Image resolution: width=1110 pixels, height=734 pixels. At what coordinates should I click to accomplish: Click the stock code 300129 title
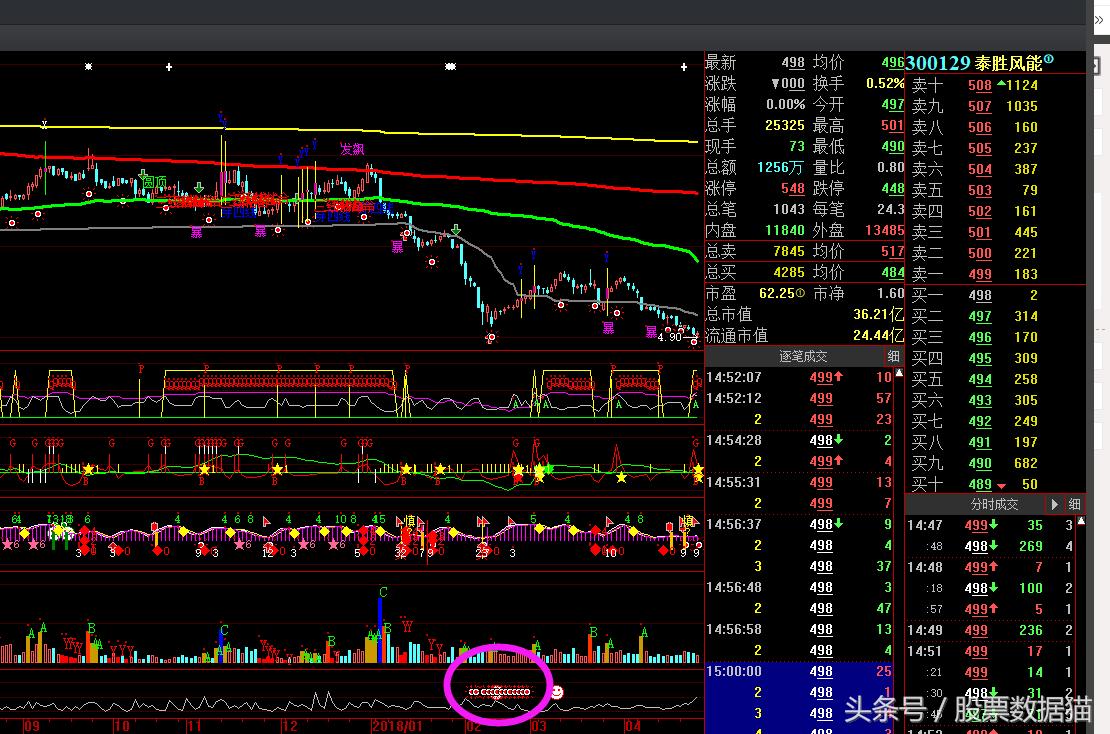click(x=938, y=63)
